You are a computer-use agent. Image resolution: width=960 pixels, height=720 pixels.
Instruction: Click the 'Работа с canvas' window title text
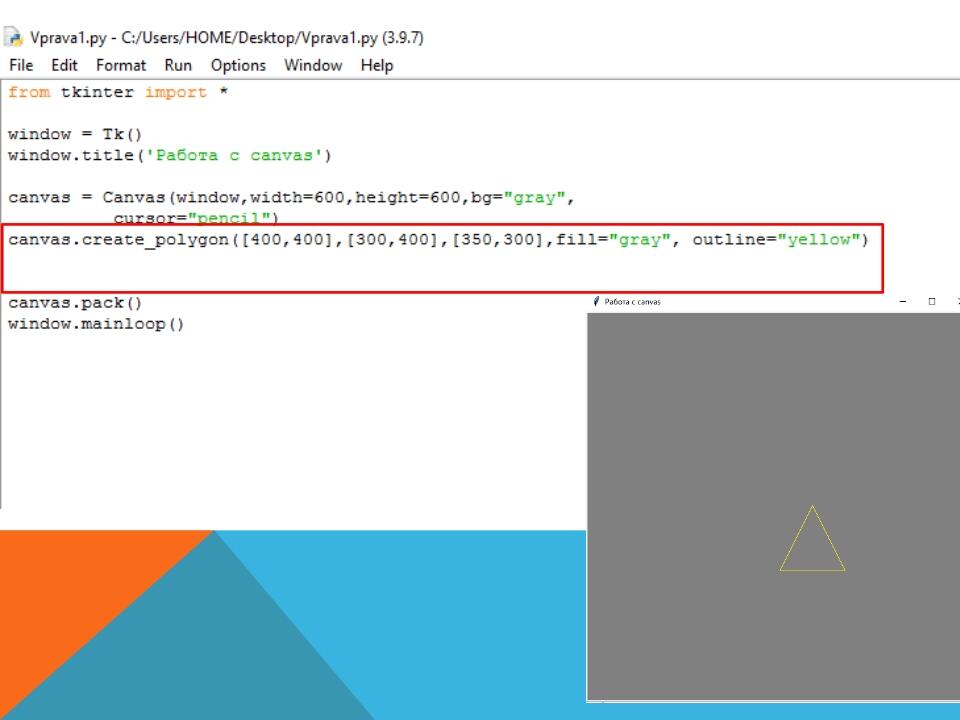tap(633, 301)
